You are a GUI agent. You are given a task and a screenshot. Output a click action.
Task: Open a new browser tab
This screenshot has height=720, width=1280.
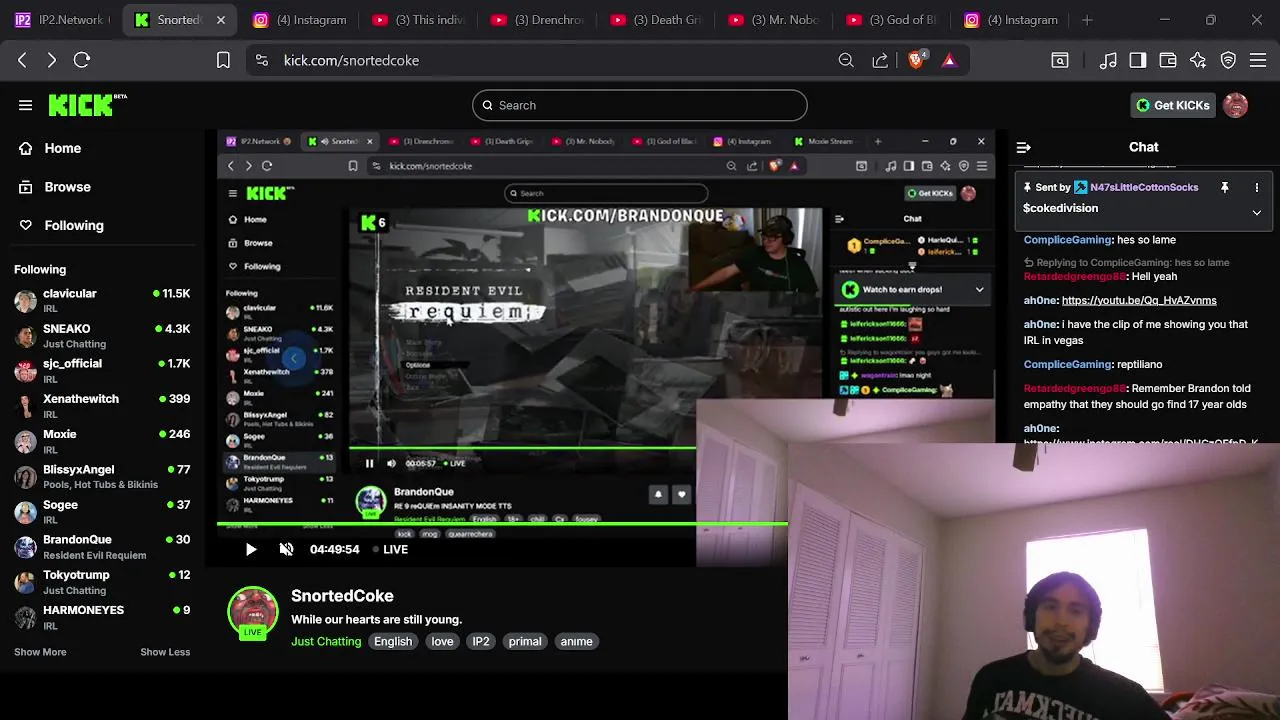click(1087, 20)
